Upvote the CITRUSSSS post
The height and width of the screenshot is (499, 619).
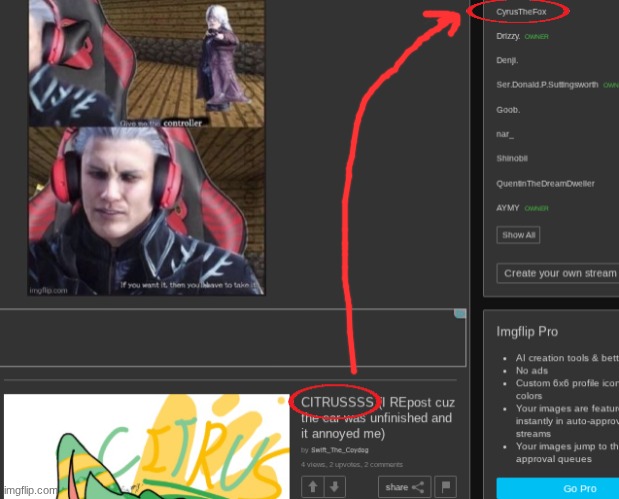pyautogui.click(x=313, y=487)
